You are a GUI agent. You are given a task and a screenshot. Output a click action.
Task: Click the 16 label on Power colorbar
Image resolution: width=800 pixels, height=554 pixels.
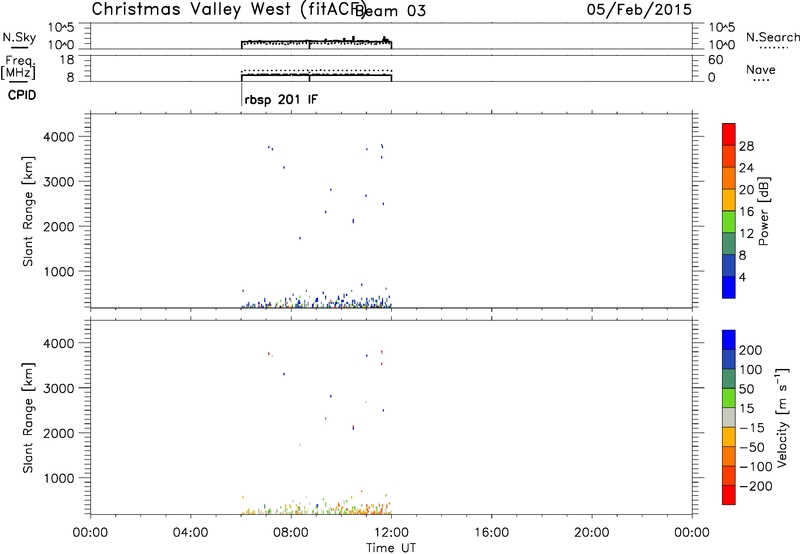[746, 212]
